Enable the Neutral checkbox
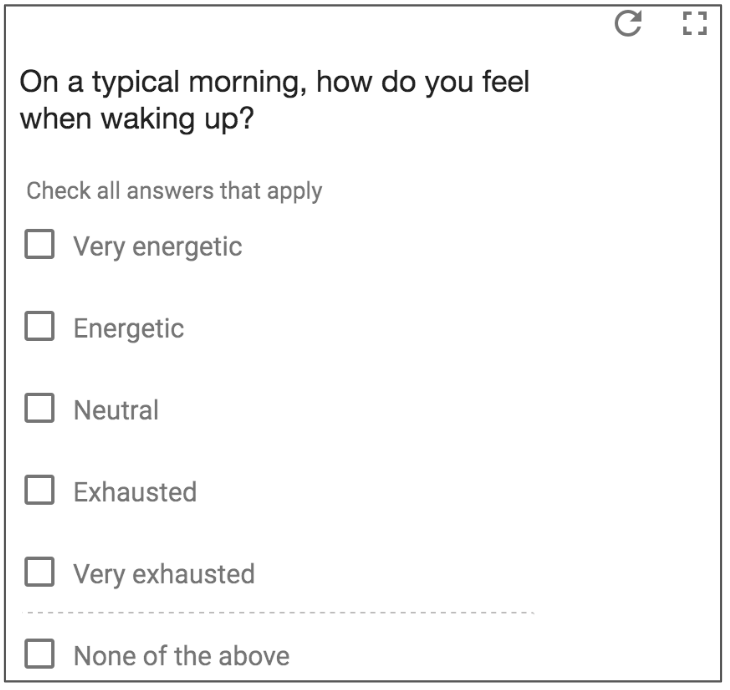 click(x=39, y=409)
